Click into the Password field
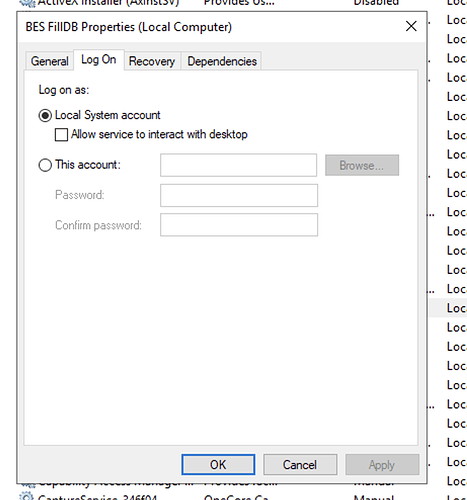This screenshot has width=467, height=500. point(239,195)
